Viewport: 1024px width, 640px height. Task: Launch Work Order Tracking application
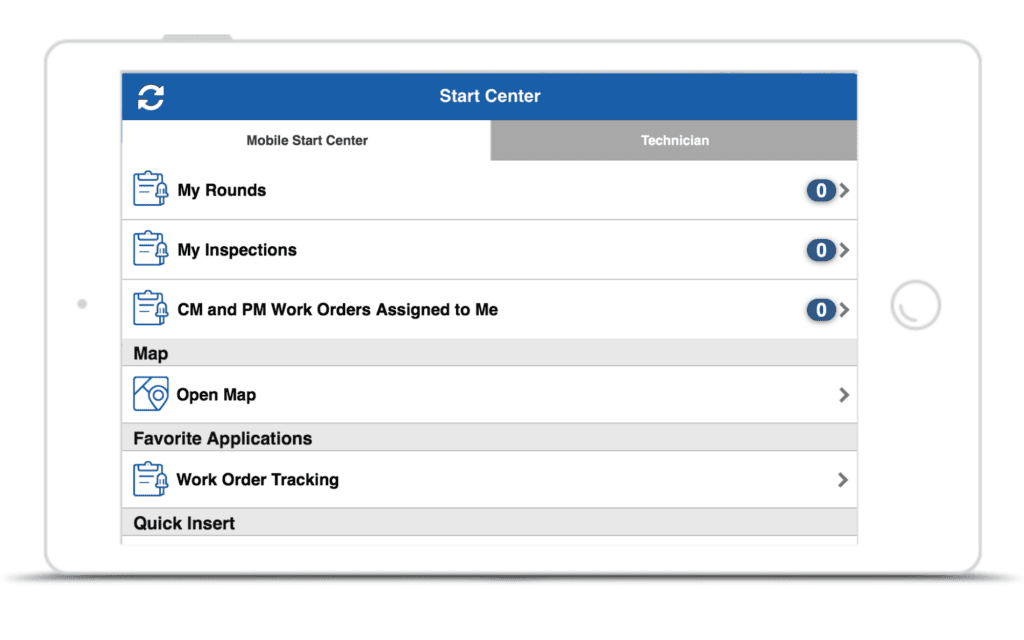(x=489, y=480)
